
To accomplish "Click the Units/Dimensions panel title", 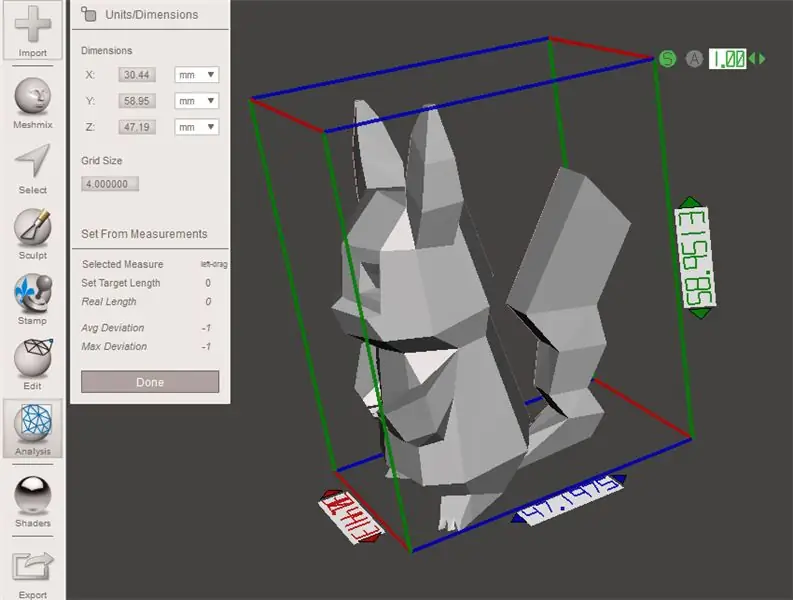I will [x=152, y=15].
